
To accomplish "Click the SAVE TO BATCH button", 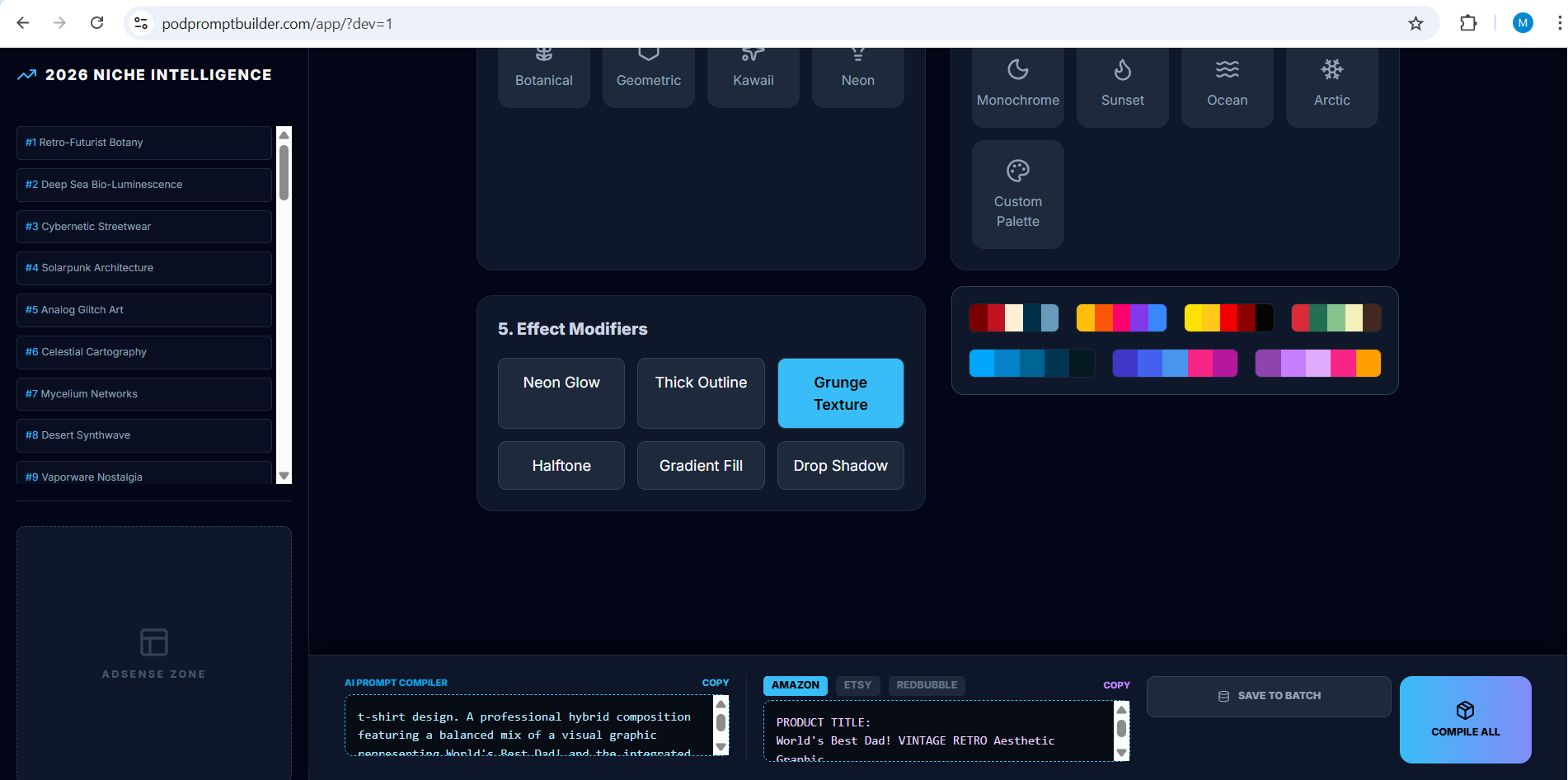I will [x=1268, y=696].
